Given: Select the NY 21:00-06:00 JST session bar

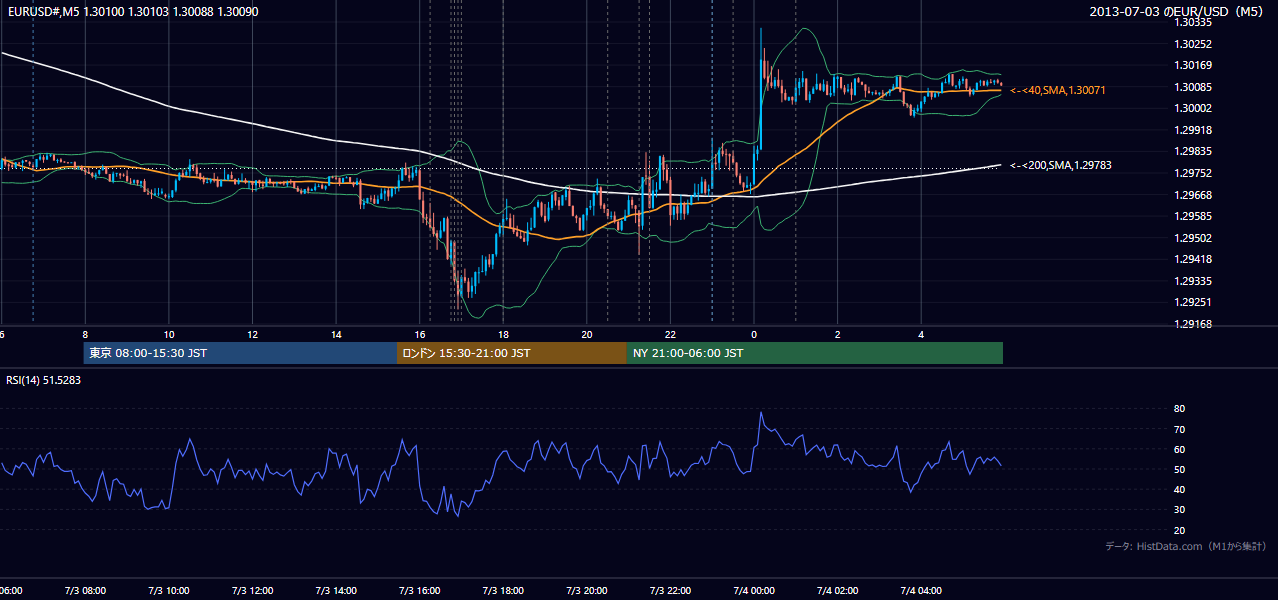Looking at the screenshot, I should (815, 353).
